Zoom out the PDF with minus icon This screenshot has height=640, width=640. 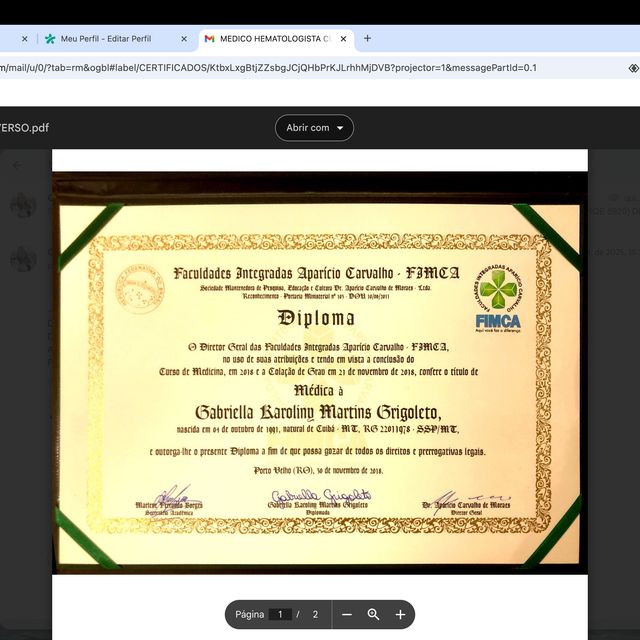(x=347, y=614)
